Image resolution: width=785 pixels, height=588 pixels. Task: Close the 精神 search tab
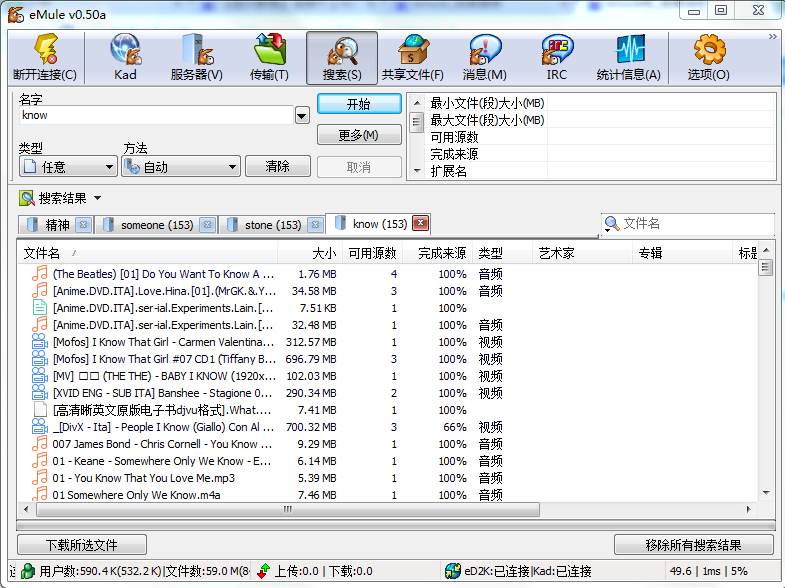point(84,225)
